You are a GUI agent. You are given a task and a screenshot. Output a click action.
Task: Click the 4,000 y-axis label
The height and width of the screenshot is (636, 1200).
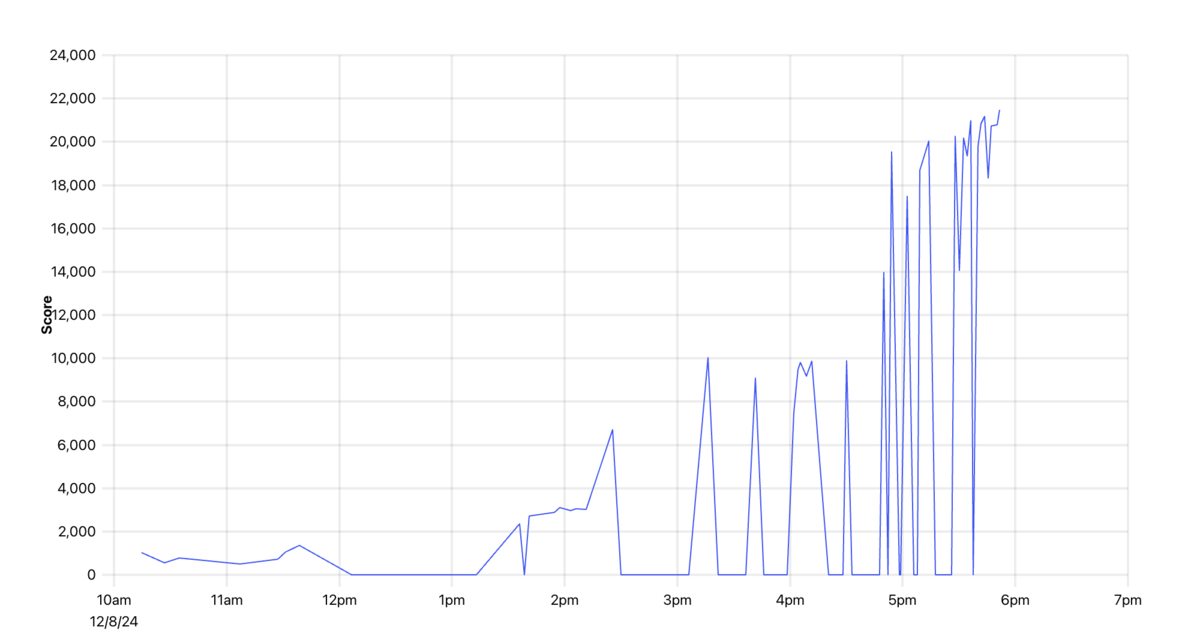[x=76, y=488]
